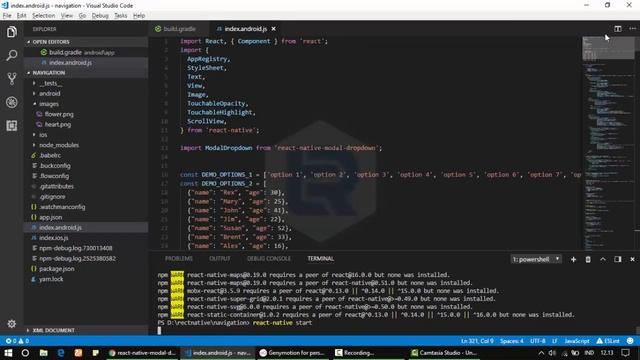The image size is (640, 360).
Task: Open the Selection menu
Action: point(43,16)
